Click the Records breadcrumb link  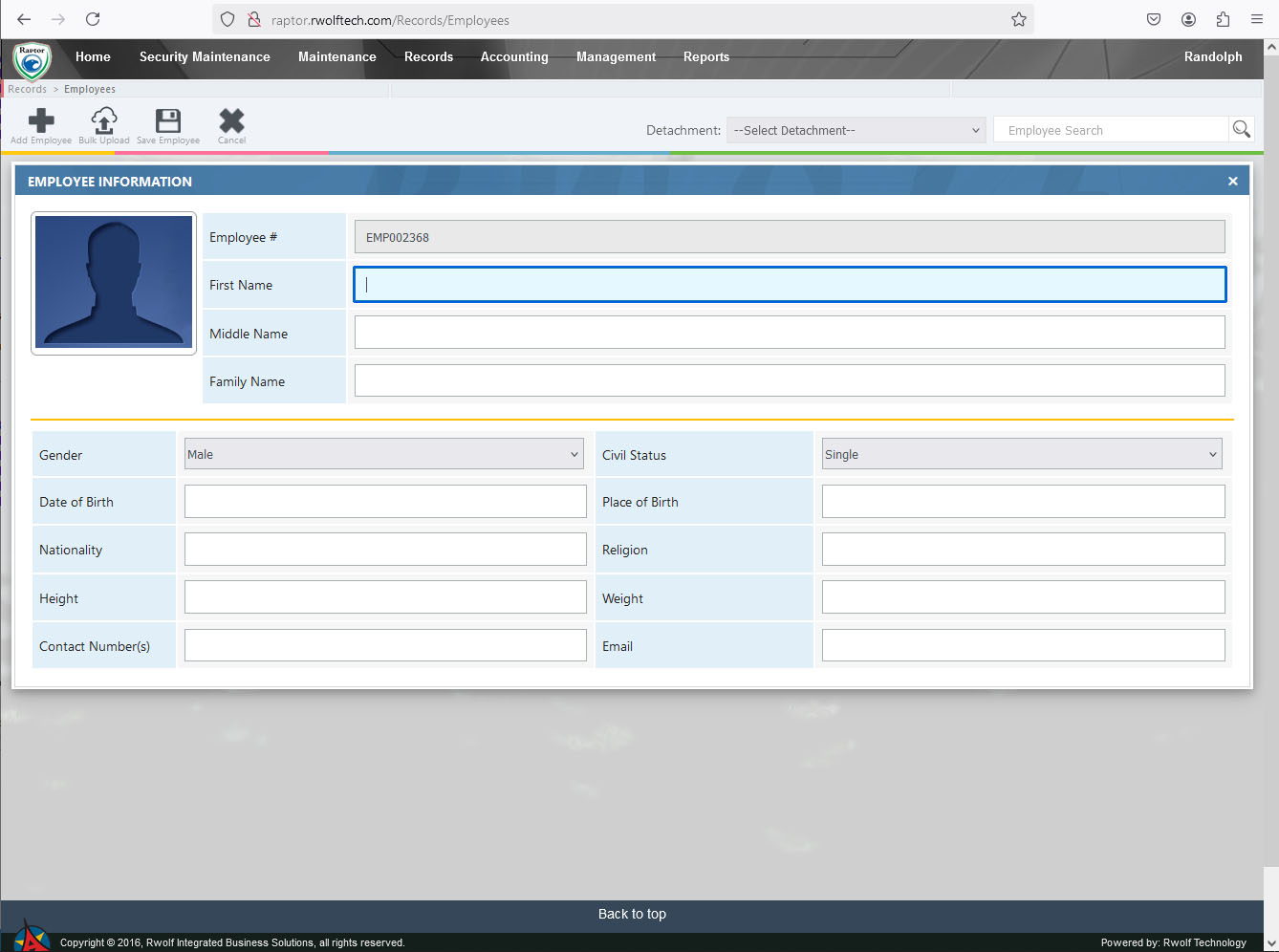[27, 90]
